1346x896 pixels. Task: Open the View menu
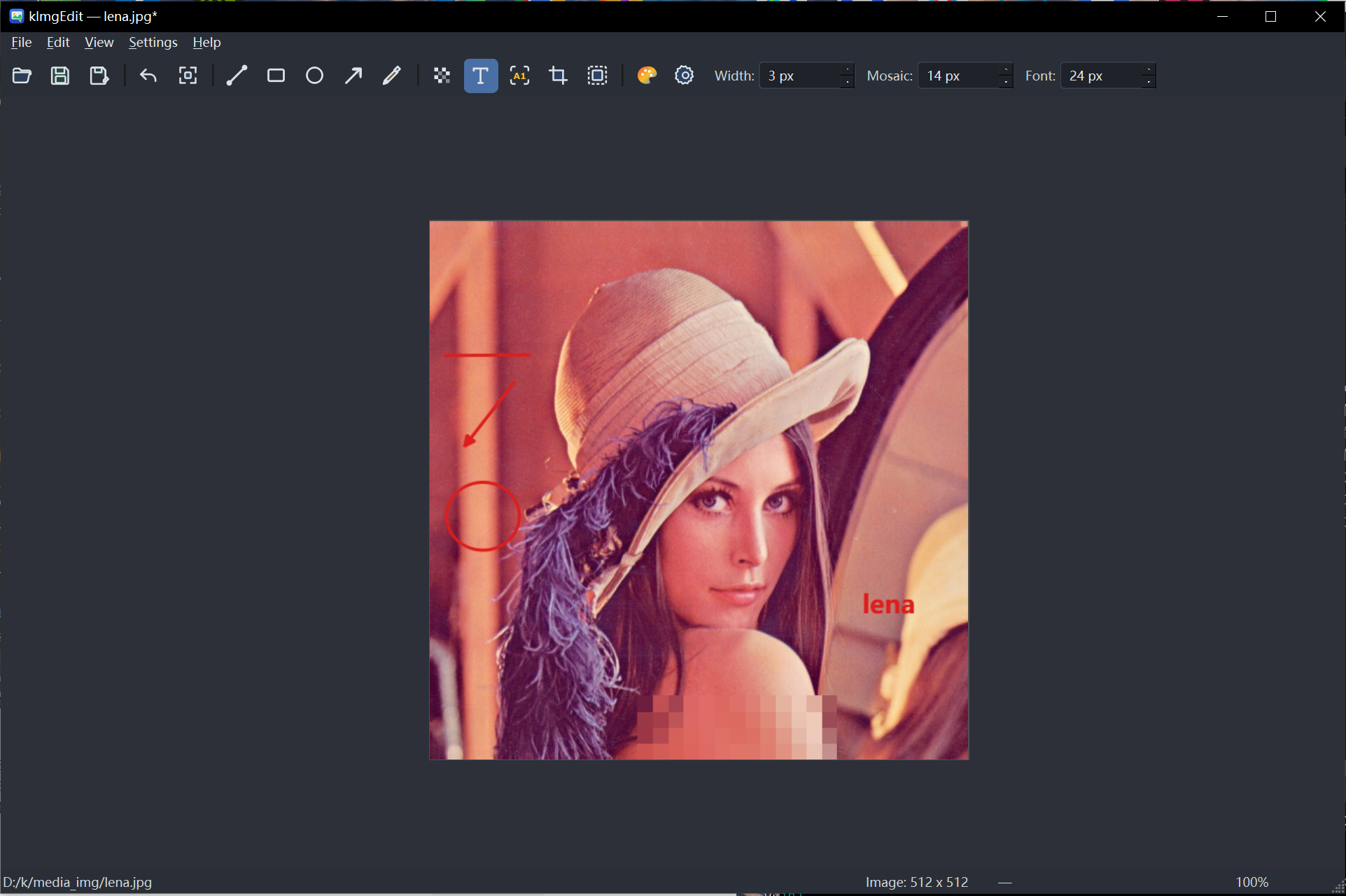pos(99,43)
